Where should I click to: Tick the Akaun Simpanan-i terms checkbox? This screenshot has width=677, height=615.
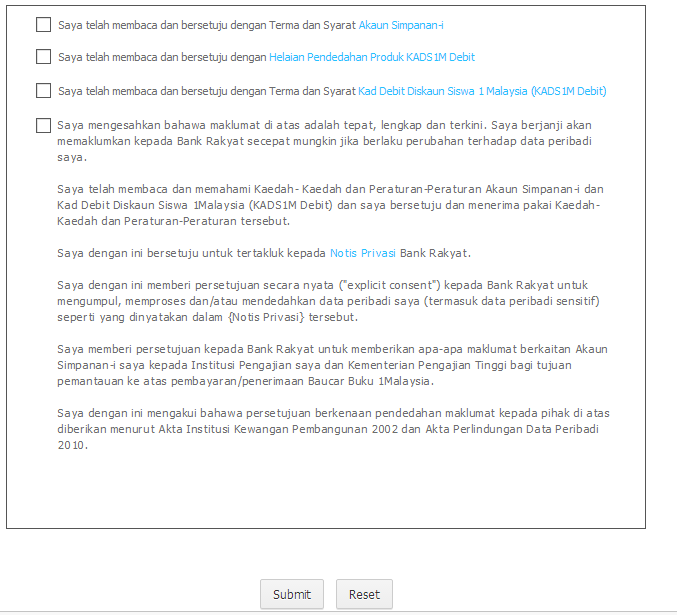coord(43,25)
